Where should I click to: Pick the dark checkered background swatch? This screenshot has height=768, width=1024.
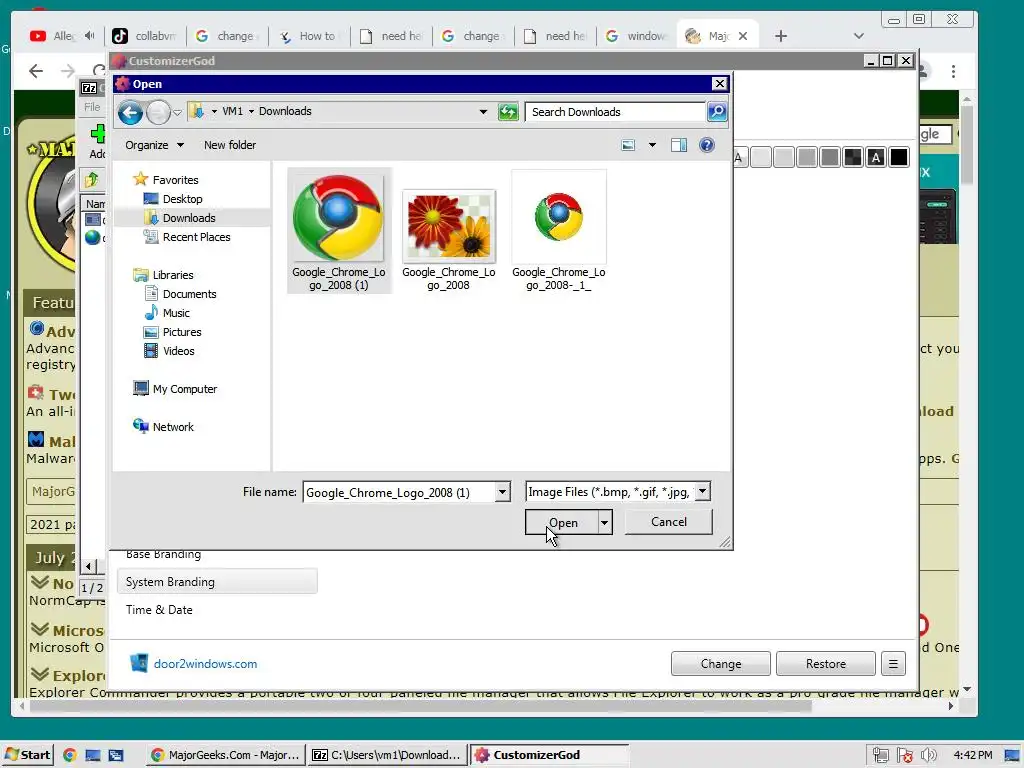853,157
